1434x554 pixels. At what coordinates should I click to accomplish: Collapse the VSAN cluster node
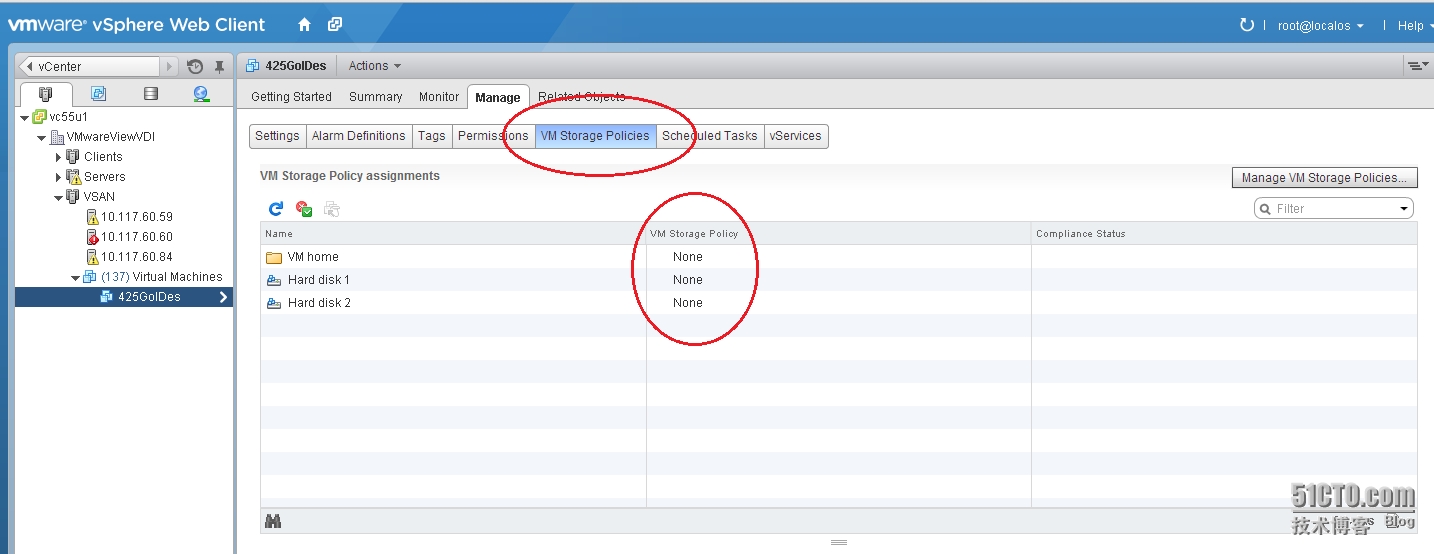59,197
